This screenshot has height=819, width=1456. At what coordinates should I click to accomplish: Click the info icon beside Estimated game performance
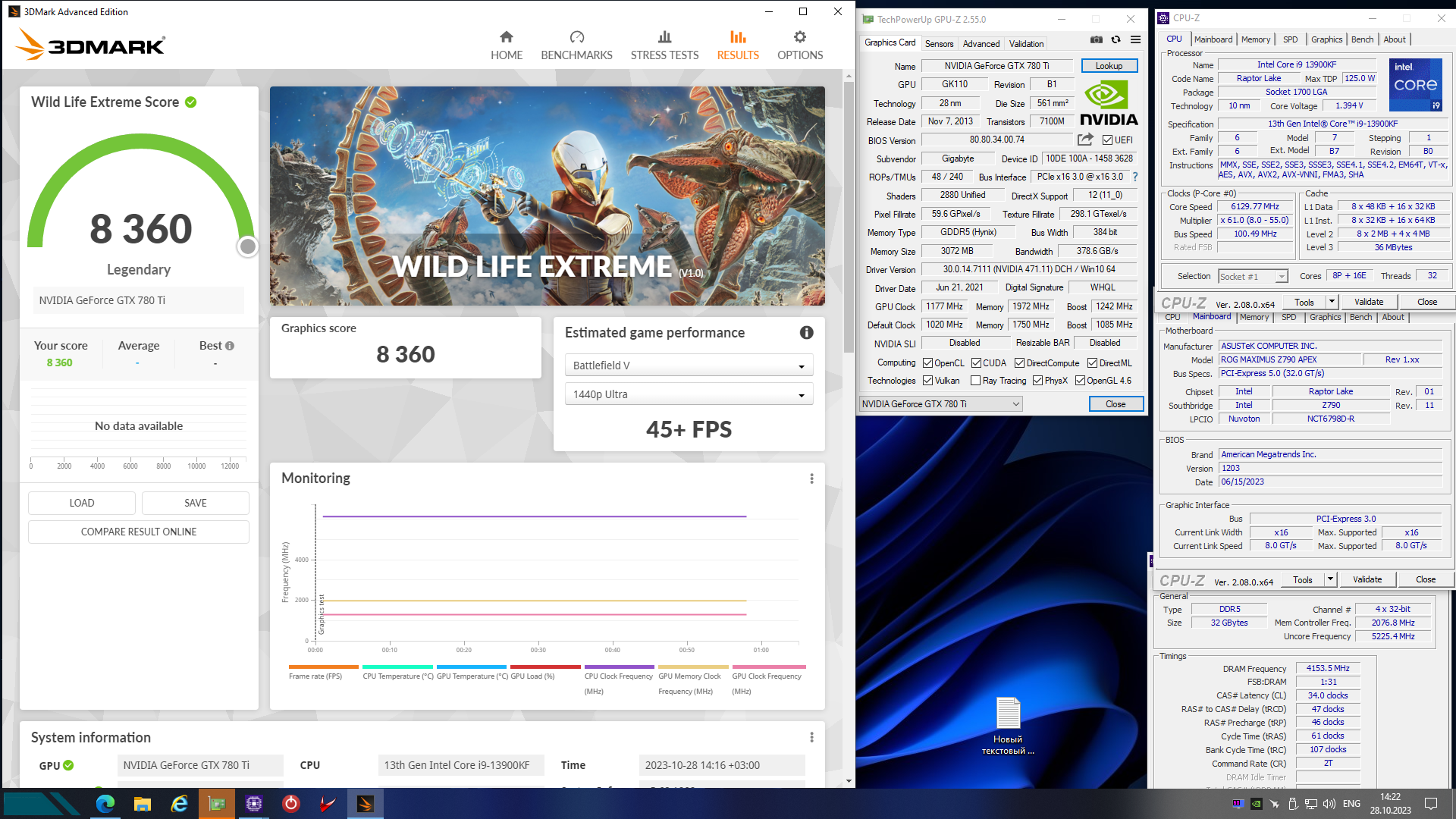806,332
